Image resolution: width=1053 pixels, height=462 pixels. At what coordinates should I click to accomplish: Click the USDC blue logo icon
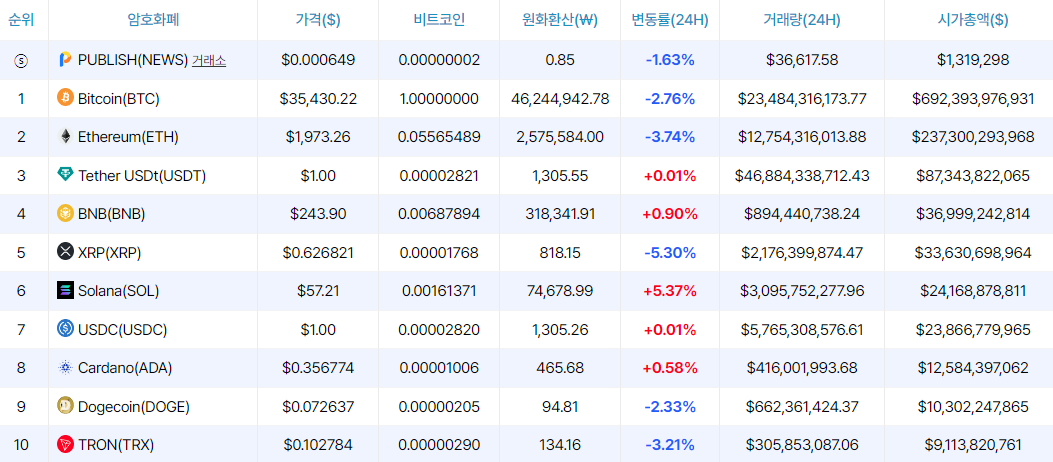point(65,329)
